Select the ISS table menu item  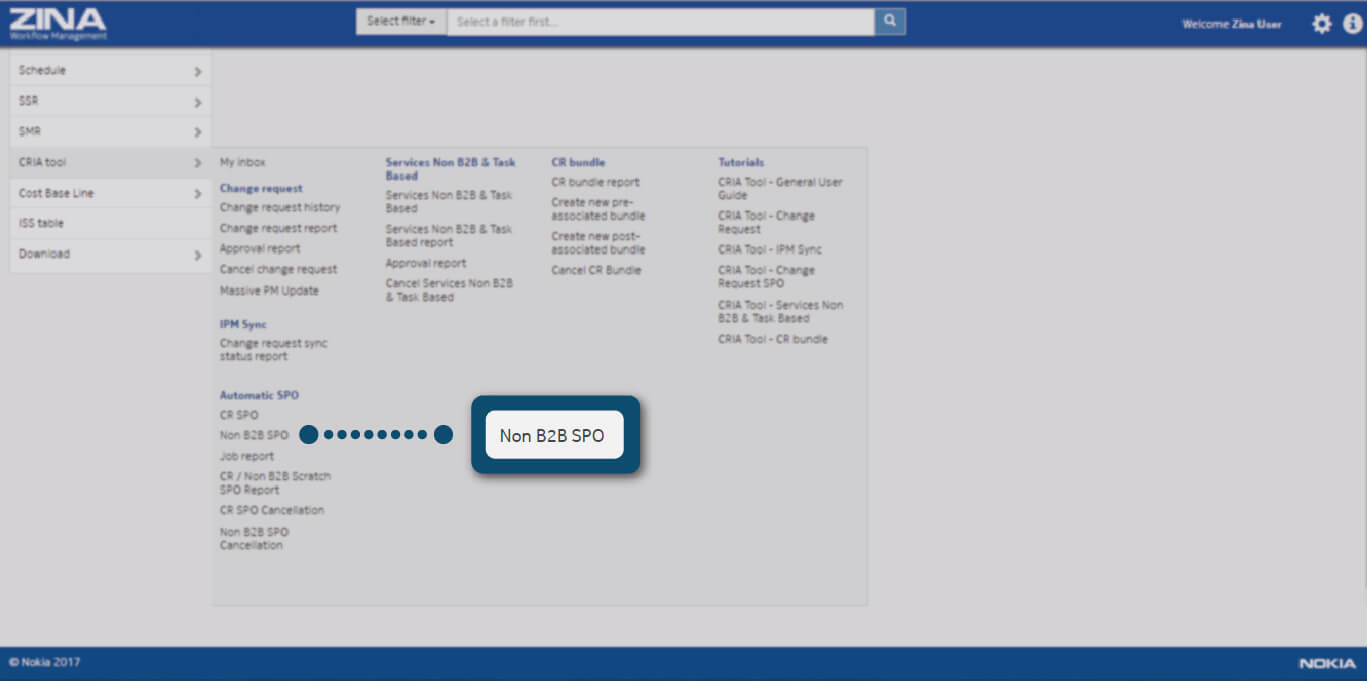pos(110,223)
